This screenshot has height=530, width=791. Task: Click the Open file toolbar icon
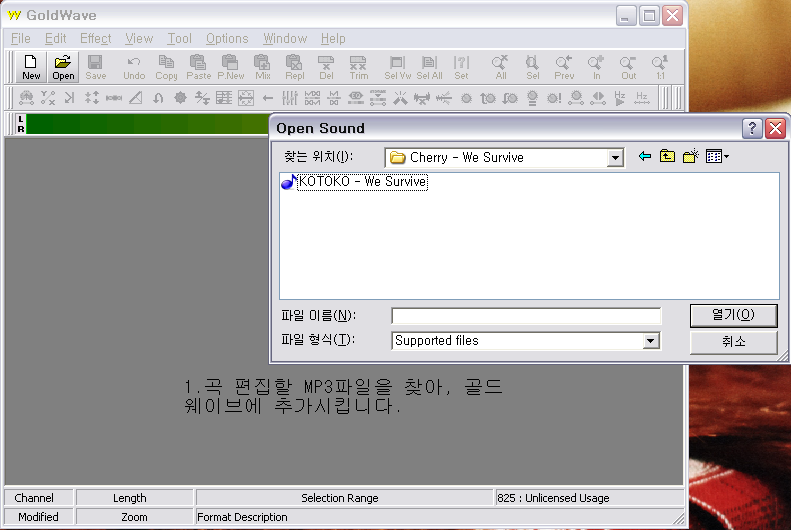63,67
